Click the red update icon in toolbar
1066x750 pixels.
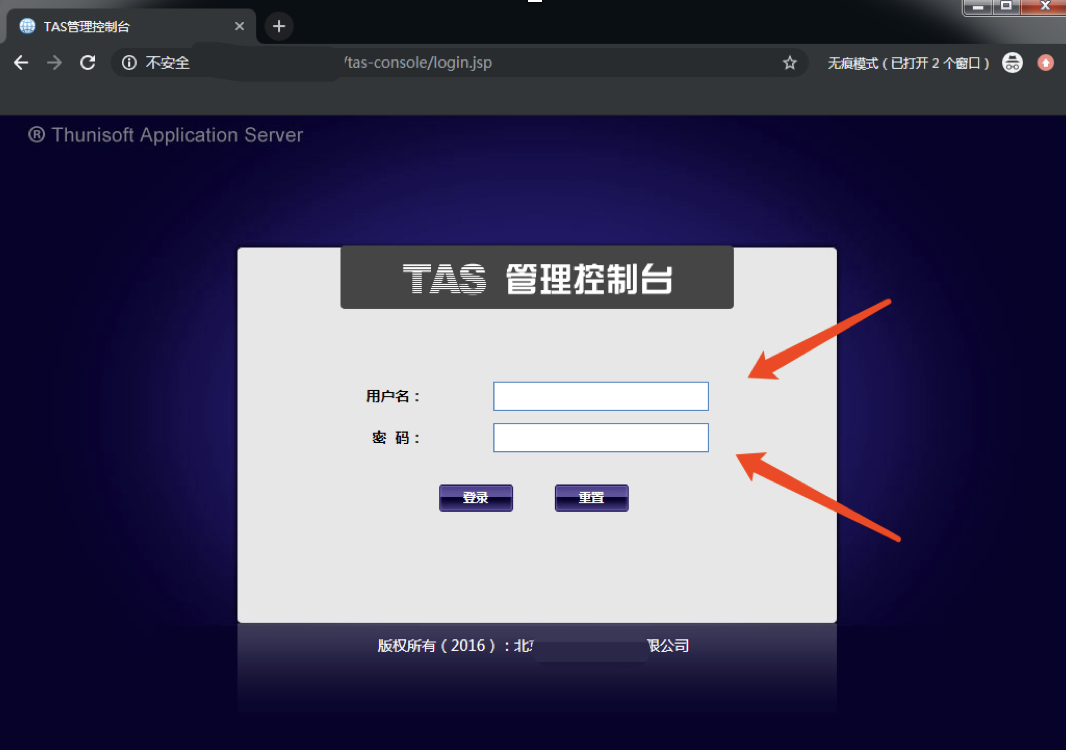point(1046,63)
